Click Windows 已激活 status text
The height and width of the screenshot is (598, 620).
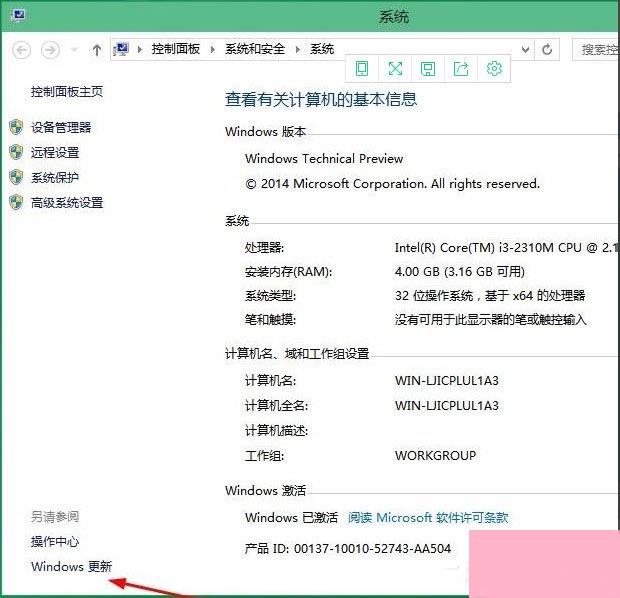(x=291, y=517)
